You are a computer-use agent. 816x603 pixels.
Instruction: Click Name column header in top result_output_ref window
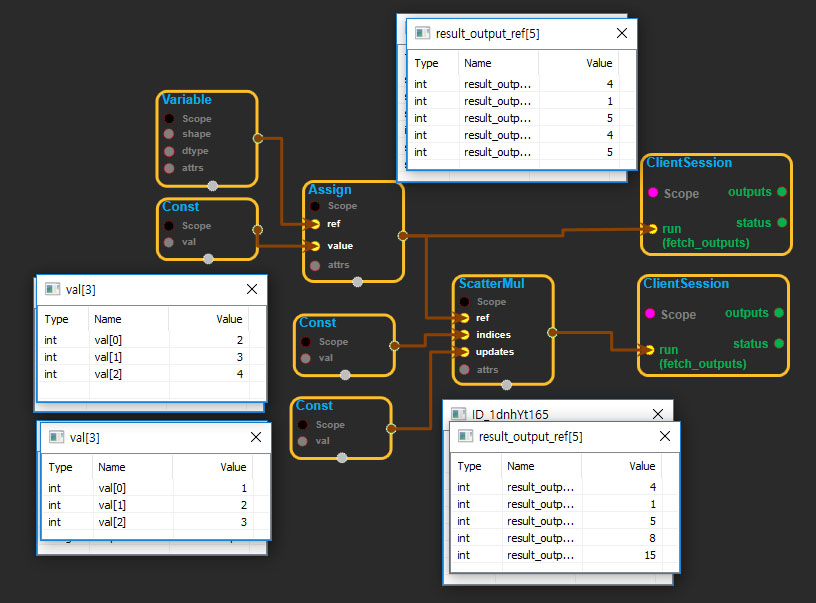478,63
